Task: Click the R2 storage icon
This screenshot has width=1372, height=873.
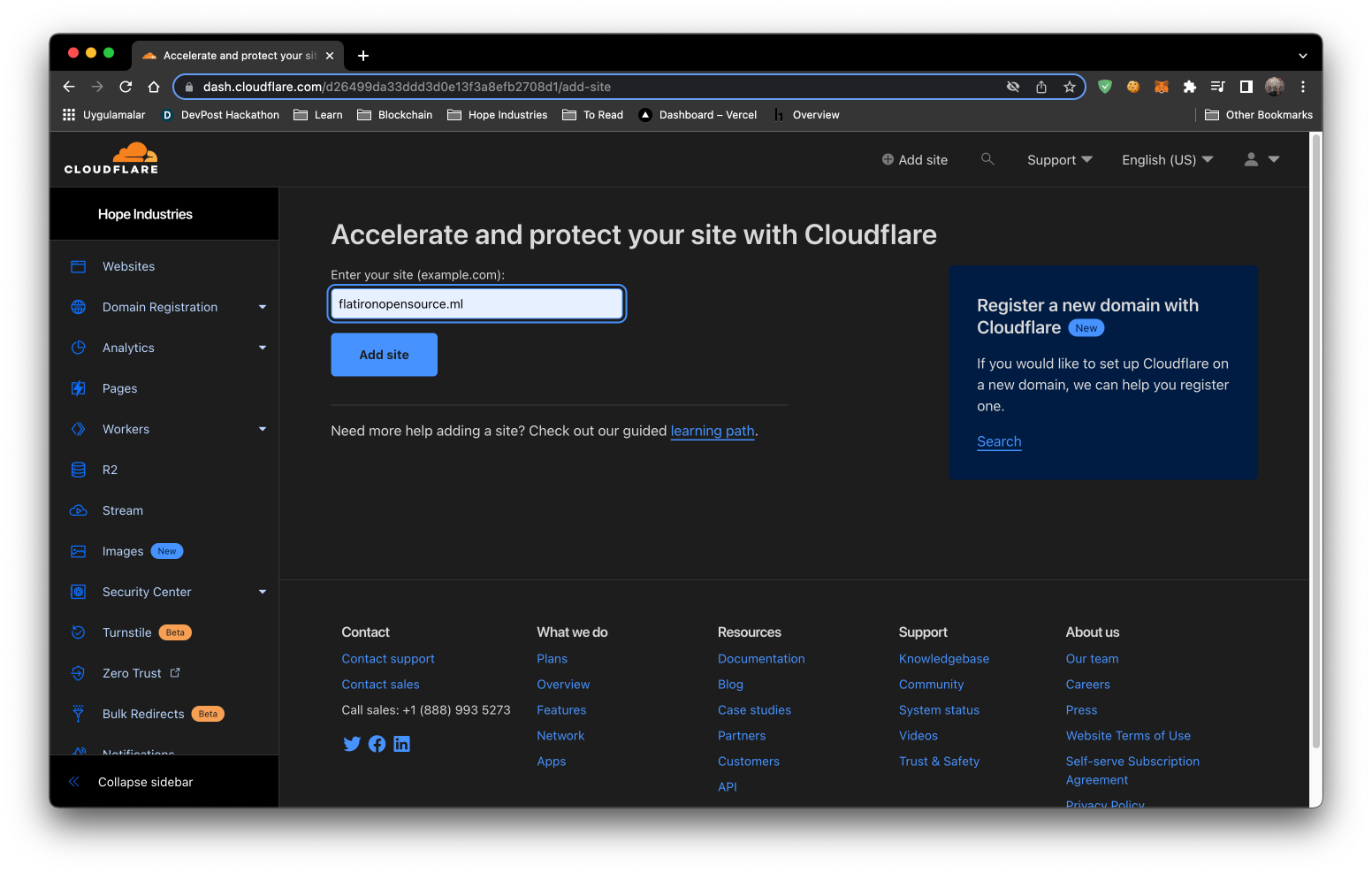Action: pyautogui.click(x=79, y=470)
